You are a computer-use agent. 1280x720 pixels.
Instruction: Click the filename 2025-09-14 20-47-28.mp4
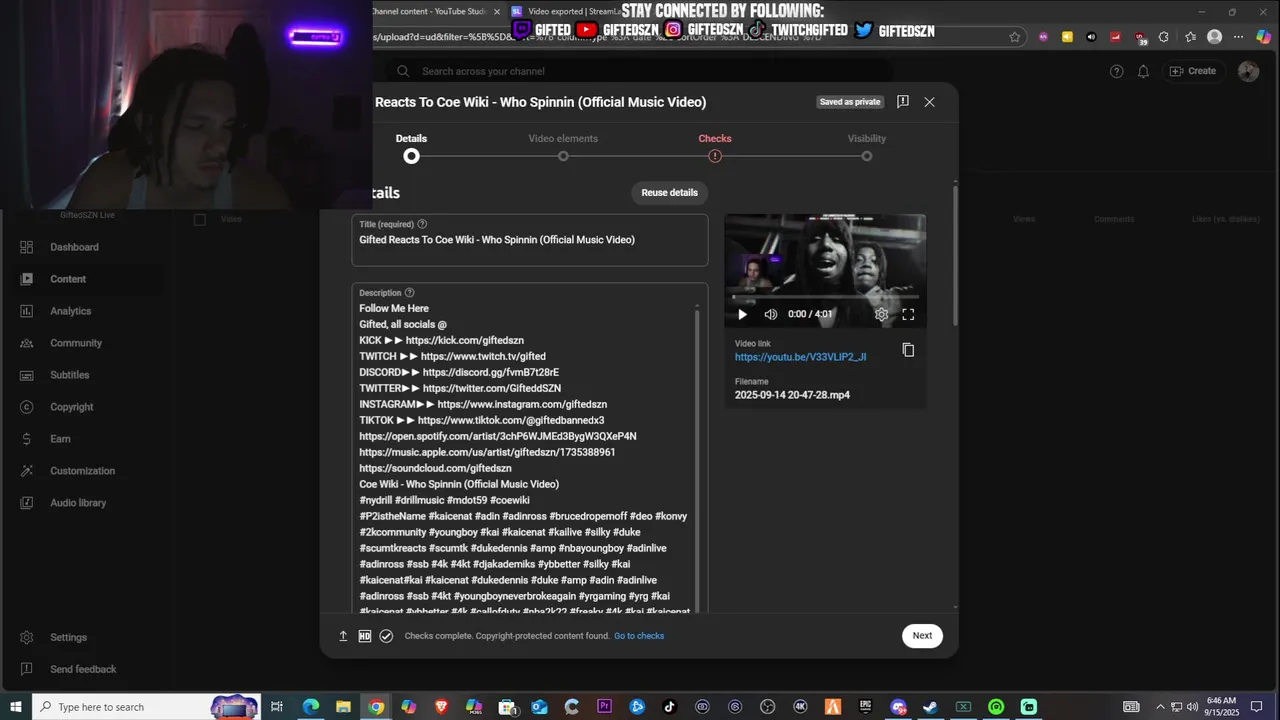[x=792, y=395]
